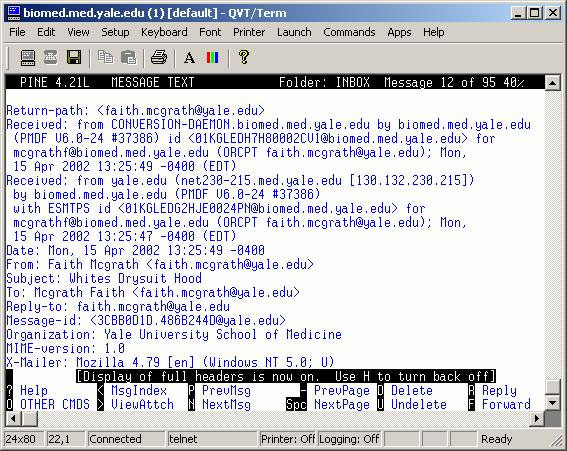This screenshot has height=451, width=567.
Task: Open the color bars settings icon
Action: click(x=213, y=58)
